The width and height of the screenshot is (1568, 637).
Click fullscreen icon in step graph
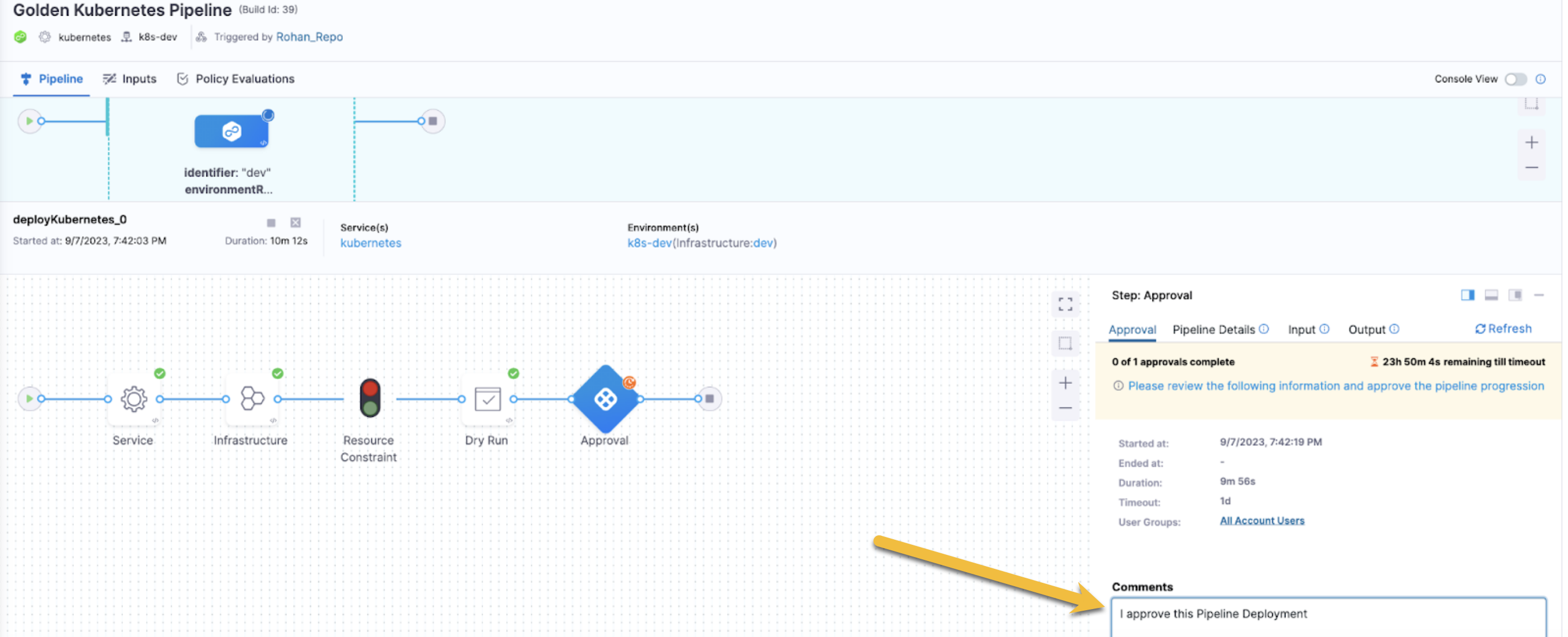(1065, 304)
